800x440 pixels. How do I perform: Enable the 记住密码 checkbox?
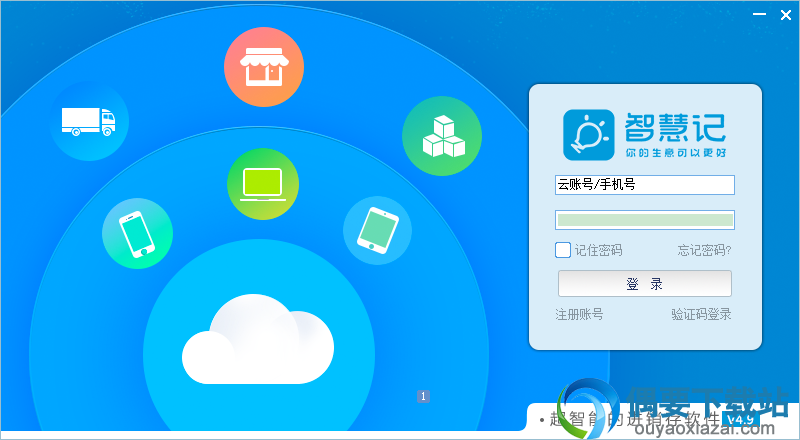(563, 250)
